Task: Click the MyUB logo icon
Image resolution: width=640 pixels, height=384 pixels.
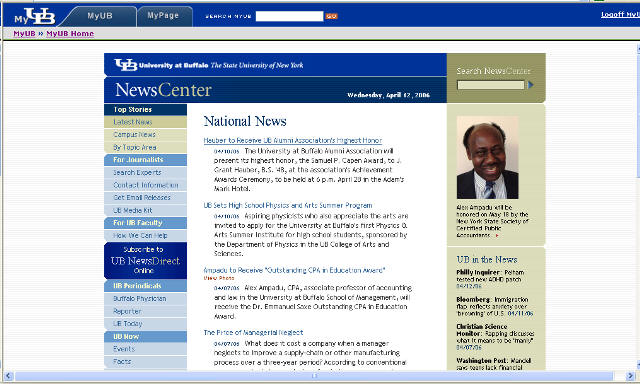Action: coord(35,16)
